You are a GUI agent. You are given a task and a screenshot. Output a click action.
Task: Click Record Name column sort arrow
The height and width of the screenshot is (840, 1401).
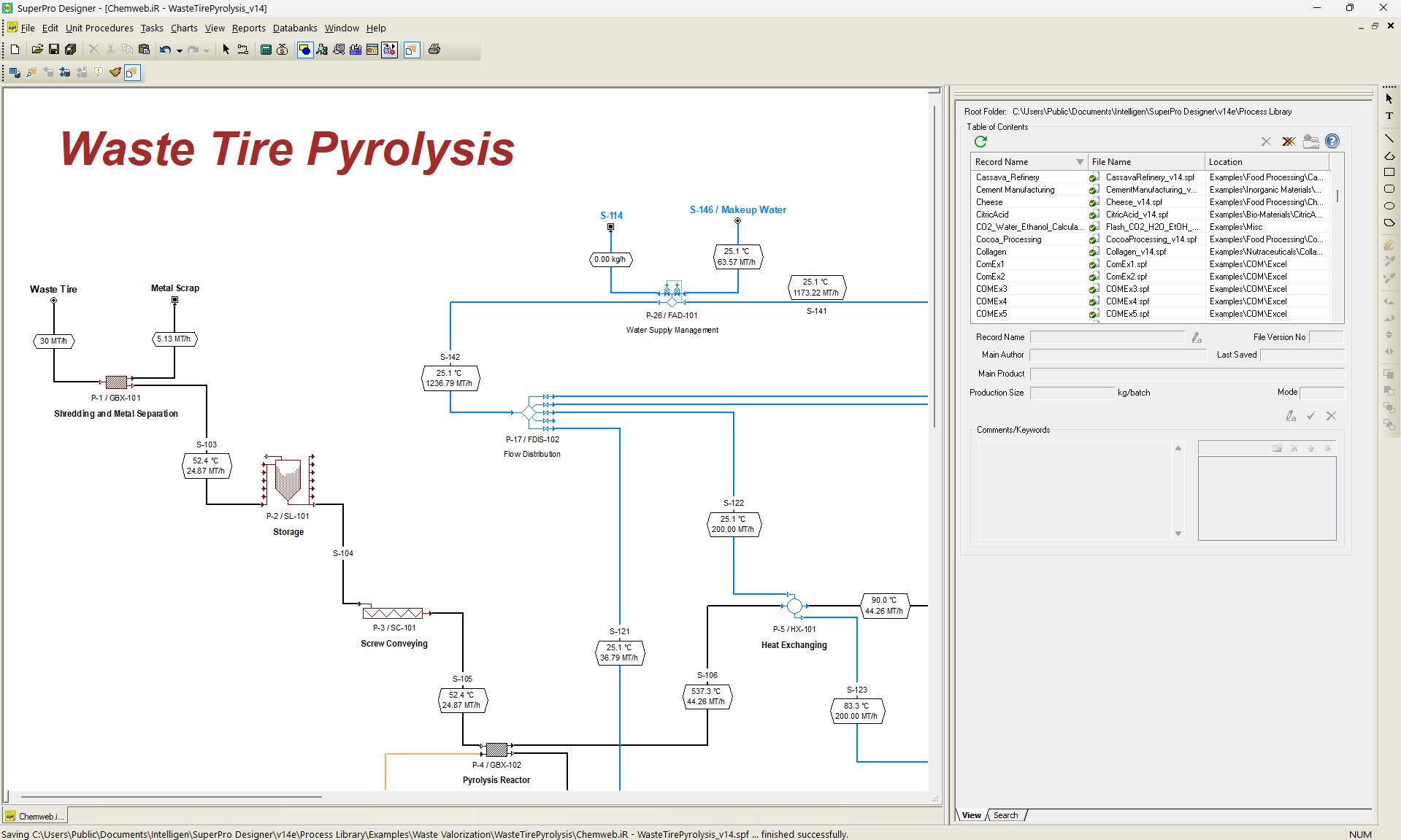point(1079,162)
